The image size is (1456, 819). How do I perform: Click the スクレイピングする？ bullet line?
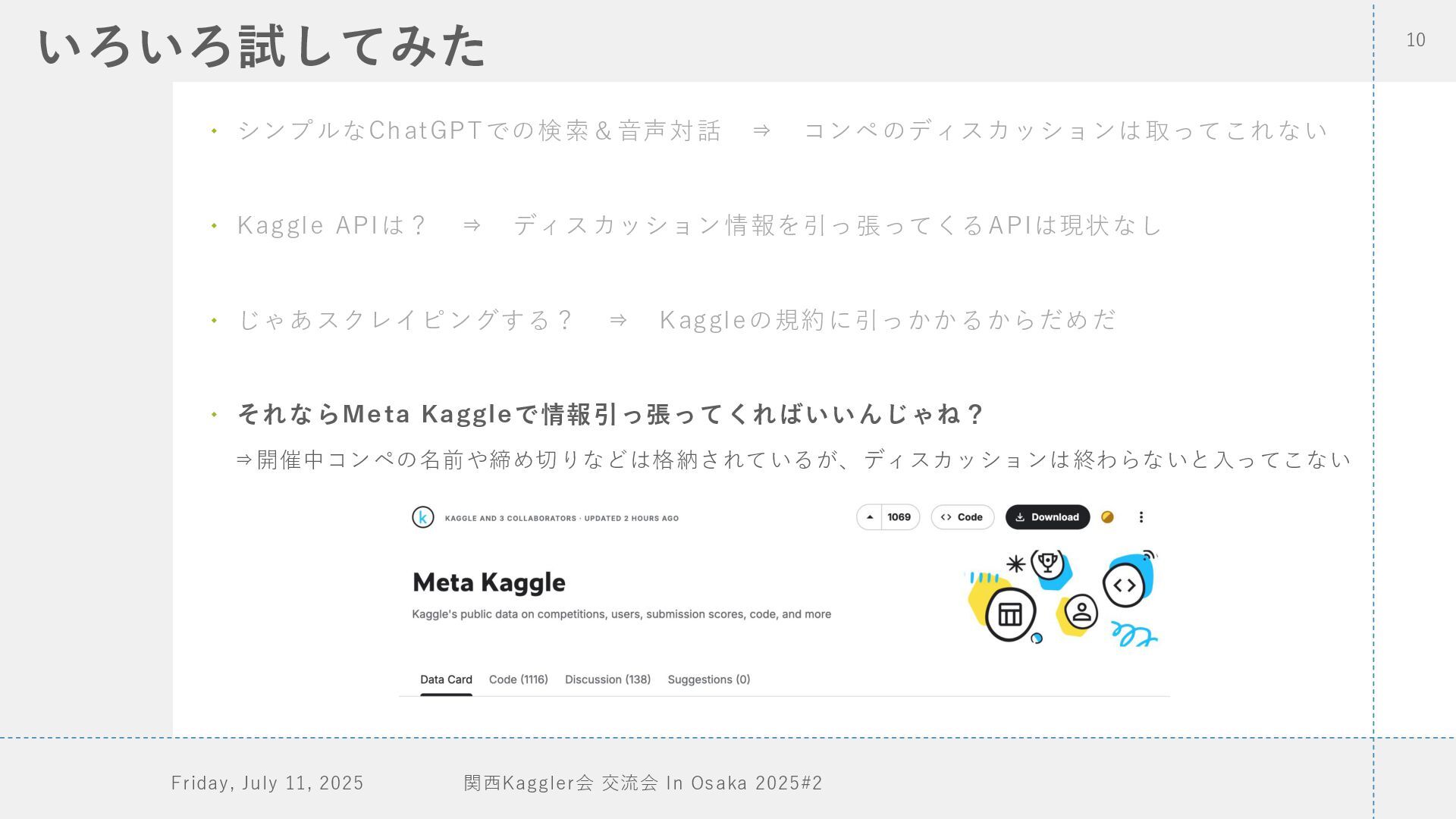(x=676, y=320)
